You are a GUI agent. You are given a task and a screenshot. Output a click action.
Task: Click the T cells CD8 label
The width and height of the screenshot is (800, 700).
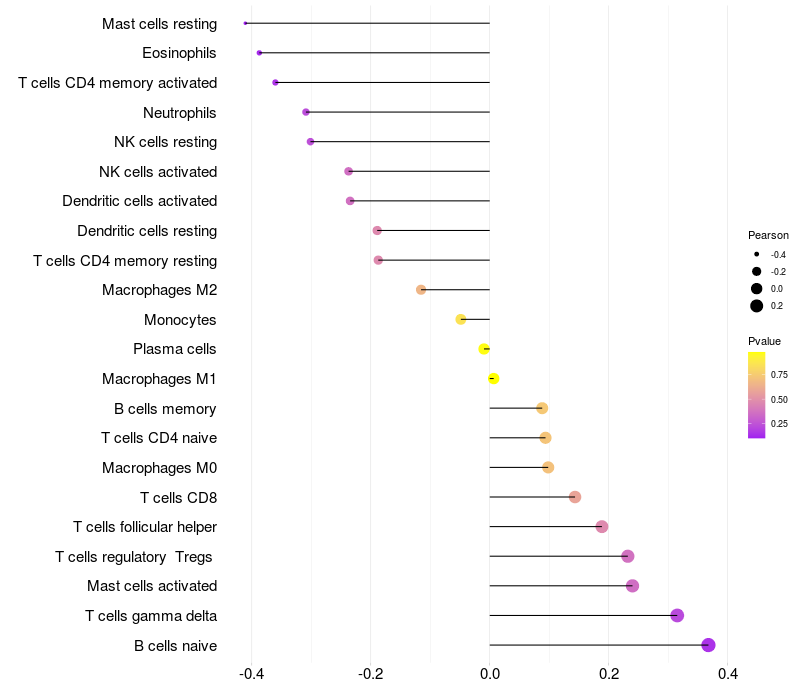click(x=179, y=497)
